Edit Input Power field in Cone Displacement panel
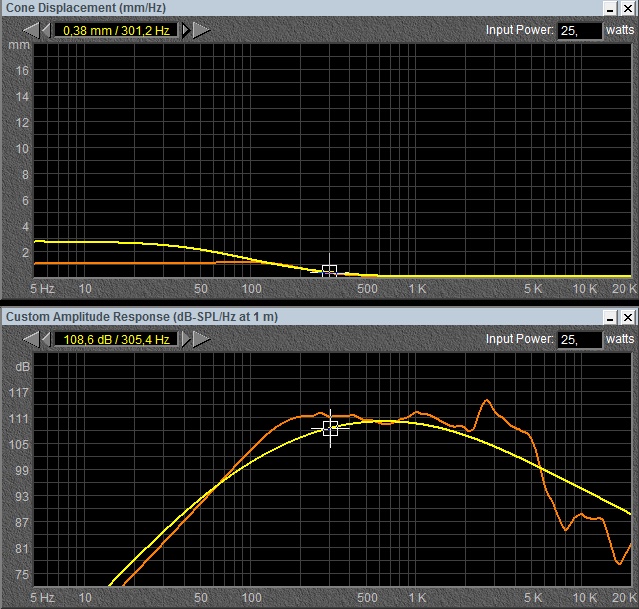The image size is (639, 609). click(580, 31)
